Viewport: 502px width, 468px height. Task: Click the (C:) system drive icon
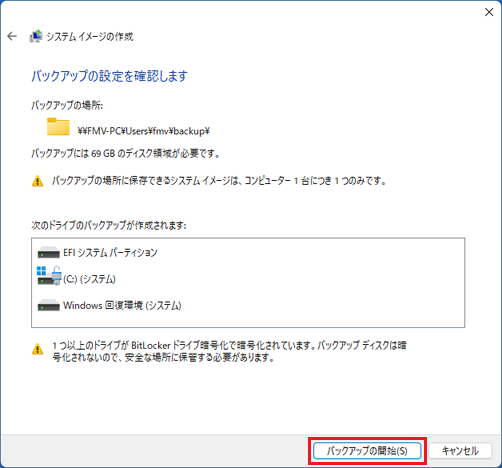coord(49,275)
